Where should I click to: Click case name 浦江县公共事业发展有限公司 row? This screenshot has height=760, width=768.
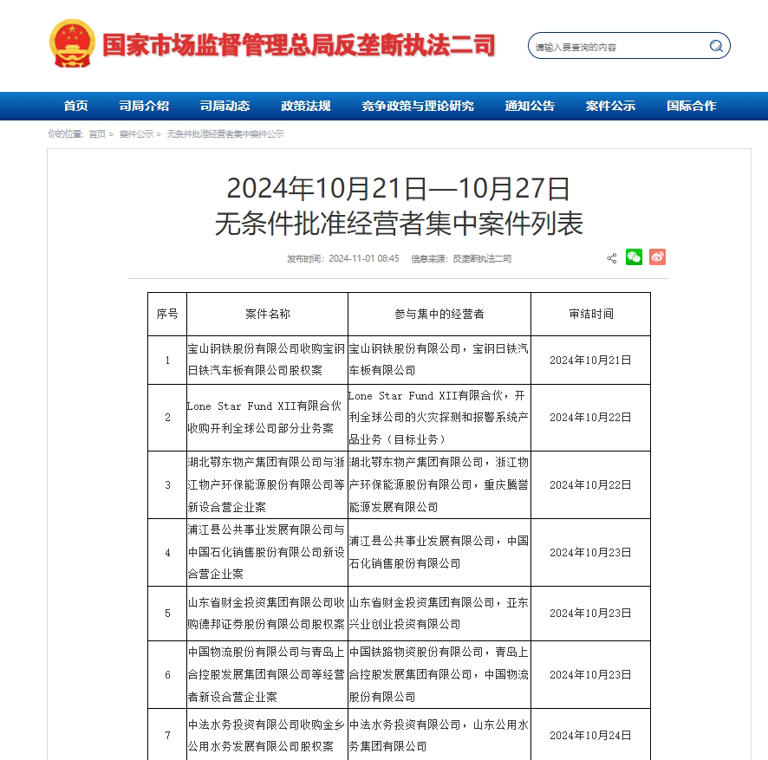[267, 552]
